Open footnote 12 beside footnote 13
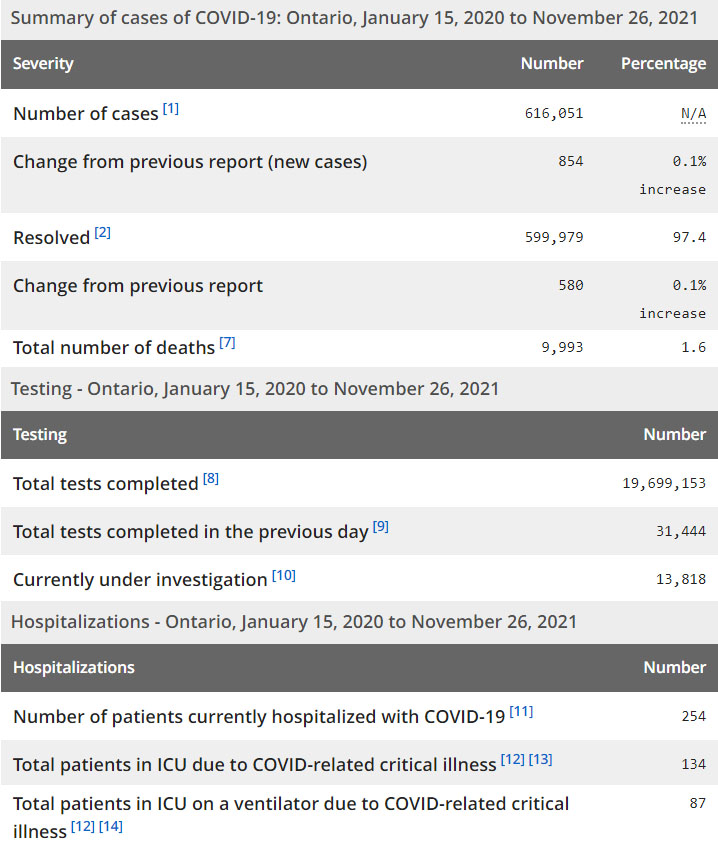 (x=513, y=760)
